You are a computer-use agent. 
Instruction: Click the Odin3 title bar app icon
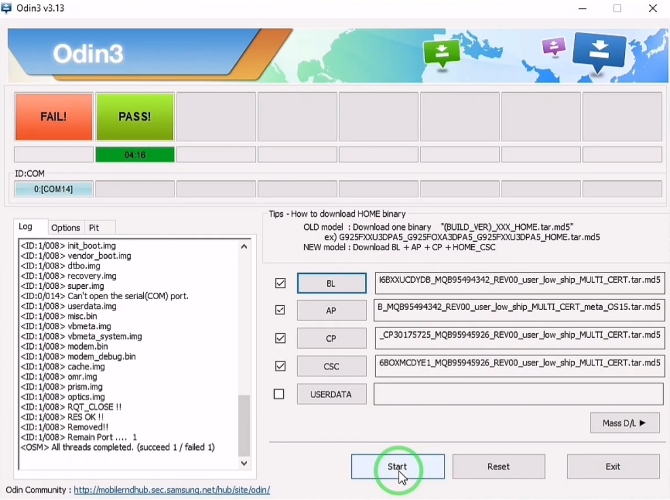coord(6,8)
